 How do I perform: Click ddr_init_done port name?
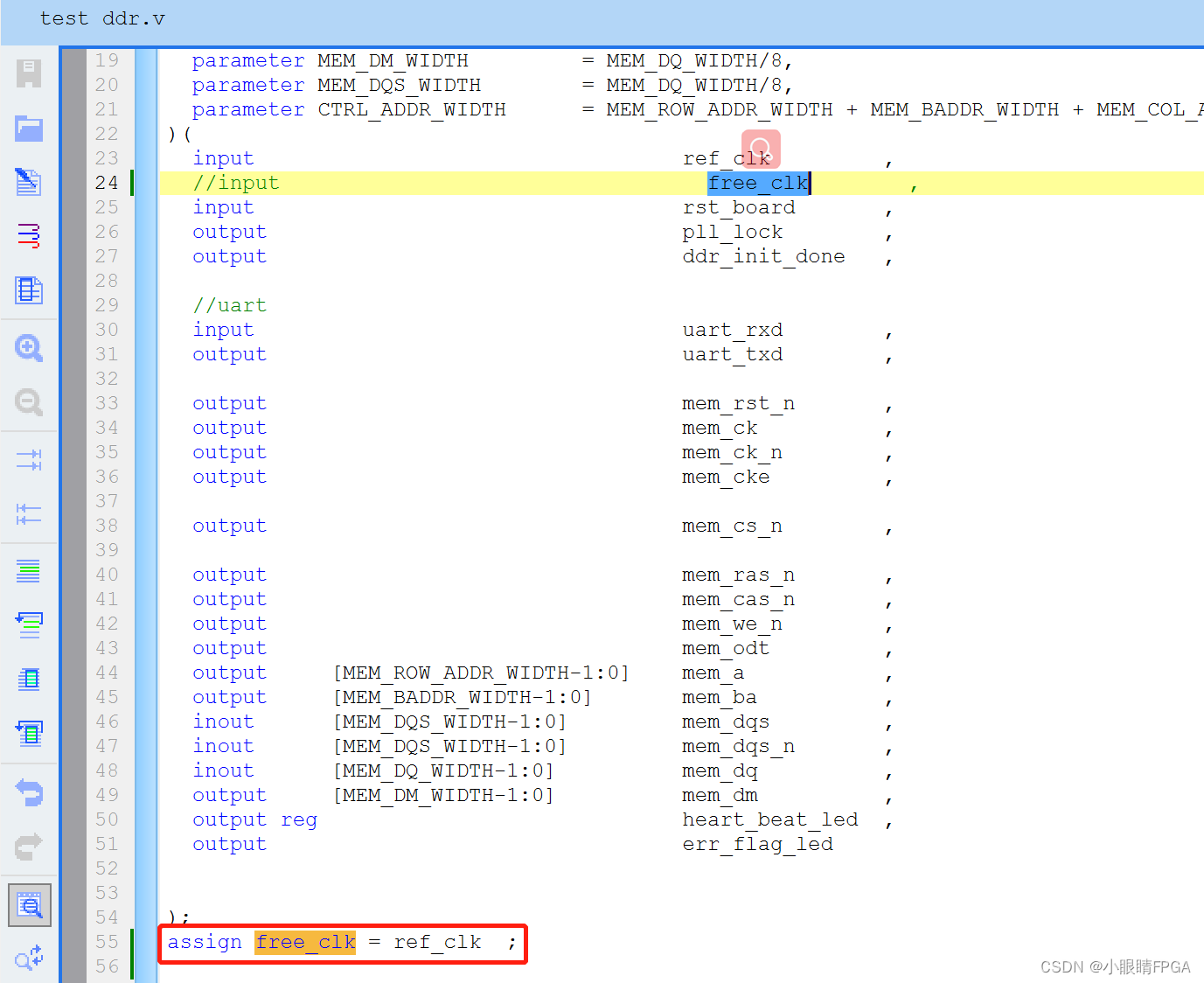coord(763,256)
